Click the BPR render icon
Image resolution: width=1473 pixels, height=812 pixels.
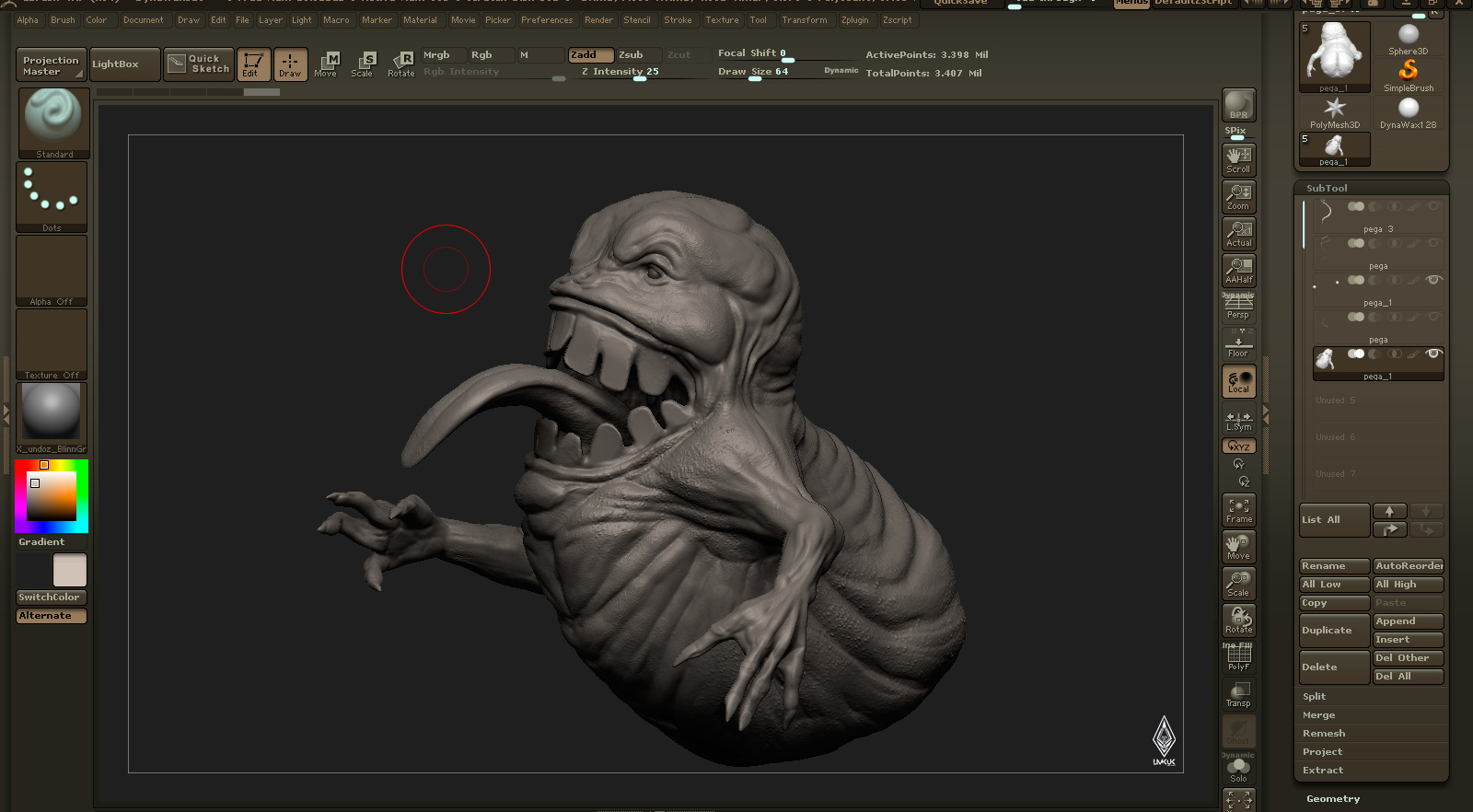tap(1238, 104)
